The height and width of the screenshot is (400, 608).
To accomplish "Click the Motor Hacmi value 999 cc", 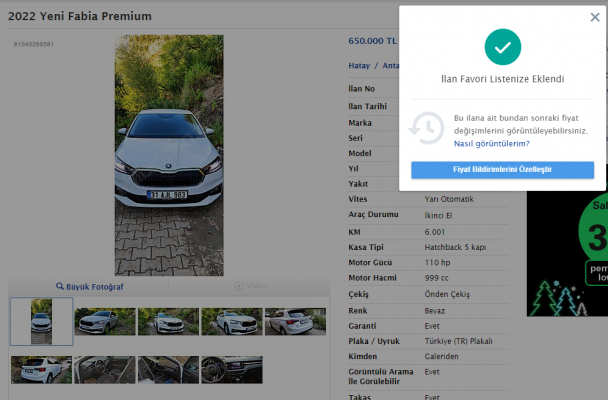I will click(x=436, y=278).
